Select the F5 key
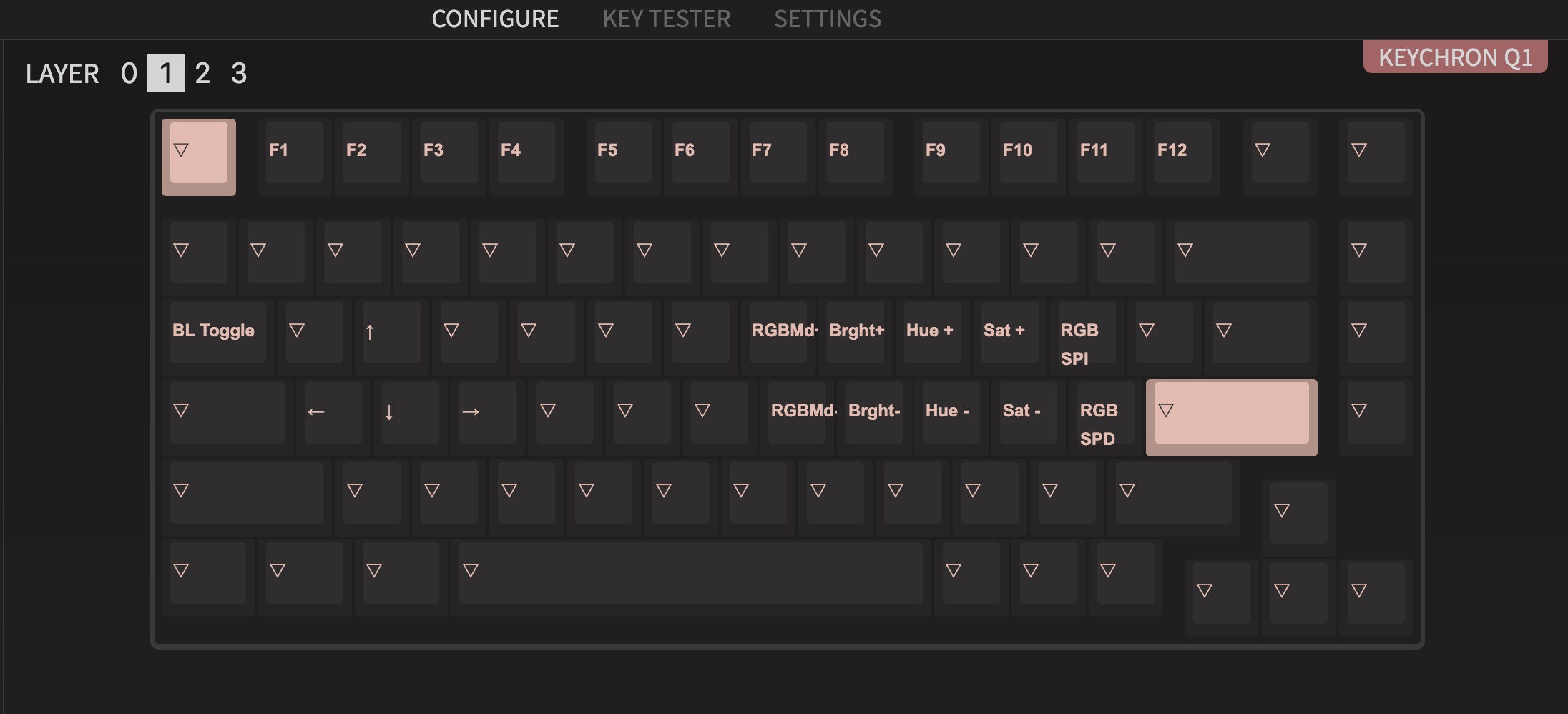Viewport: 1568px width, 714px height. [x=623, y=157]
